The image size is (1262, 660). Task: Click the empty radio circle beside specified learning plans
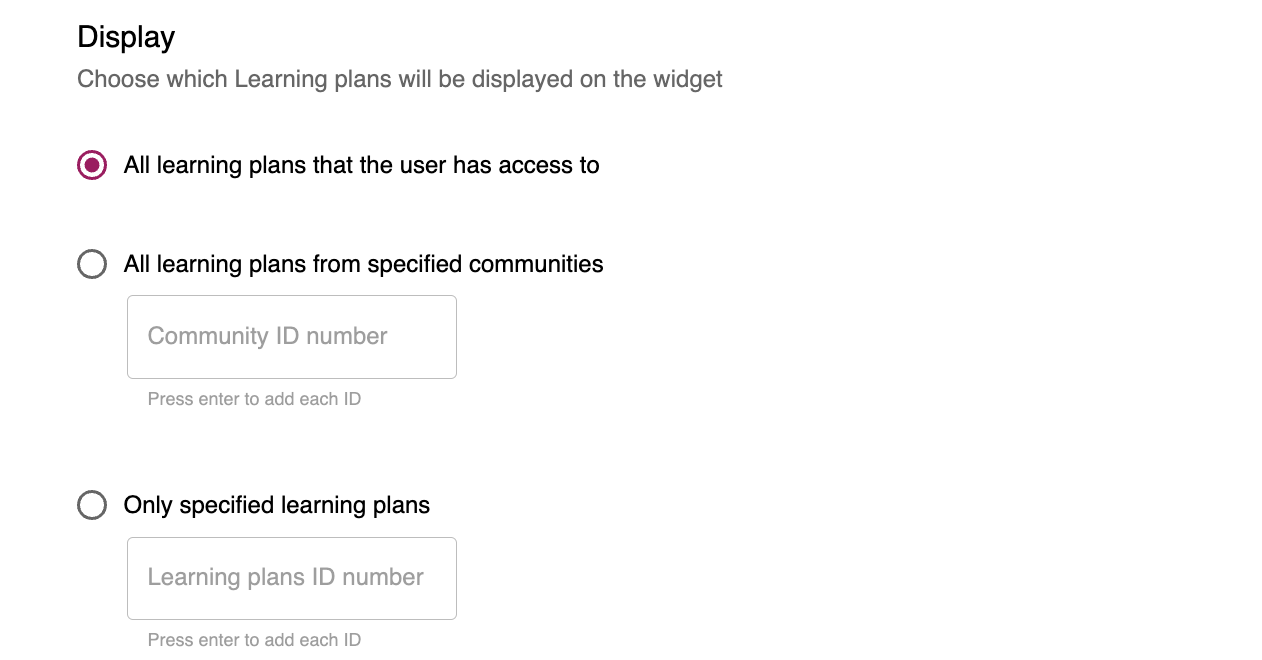click(x=92, y=505)
